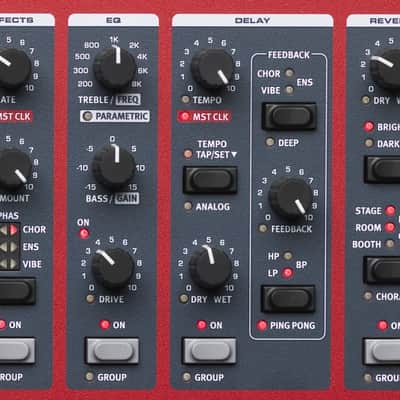This screenshot has height=400, width=400.
Task: Click the VIBE arrow indicators in Effects
Action: (x=8, y=264)
